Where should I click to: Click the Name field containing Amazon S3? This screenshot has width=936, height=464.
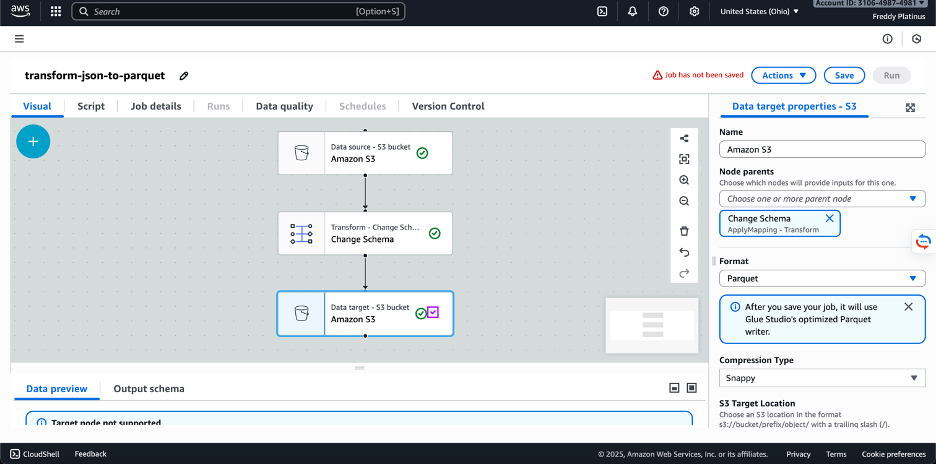tap(822, 149)
